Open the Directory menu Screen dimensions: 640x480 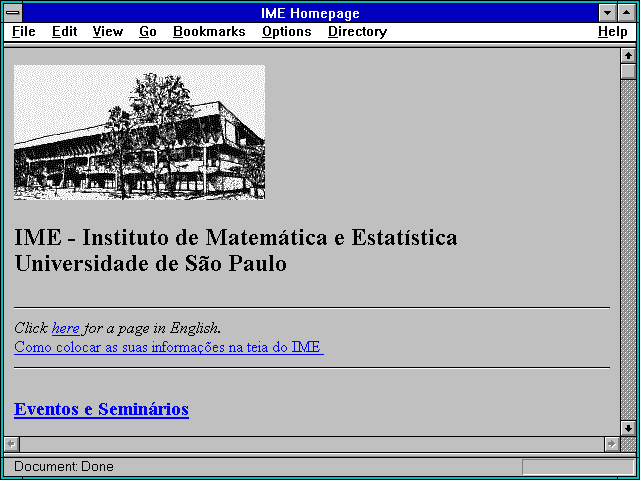pos(358,32)
